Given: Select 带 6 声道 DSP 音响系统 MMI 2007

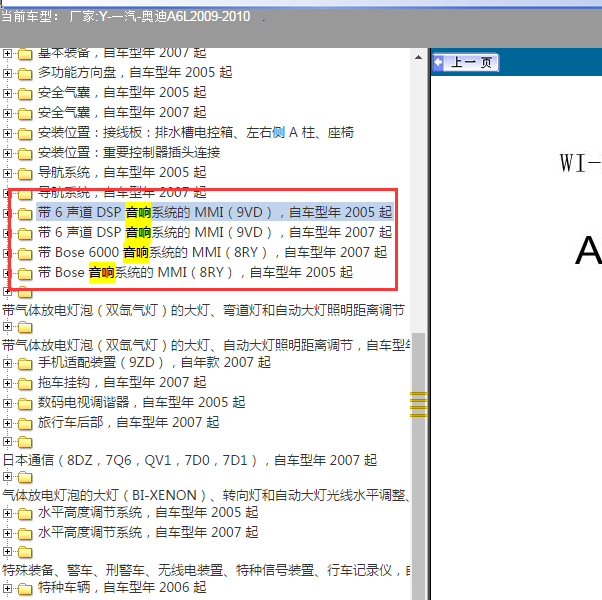Looking at the screenshot, I should coord(215,233).
